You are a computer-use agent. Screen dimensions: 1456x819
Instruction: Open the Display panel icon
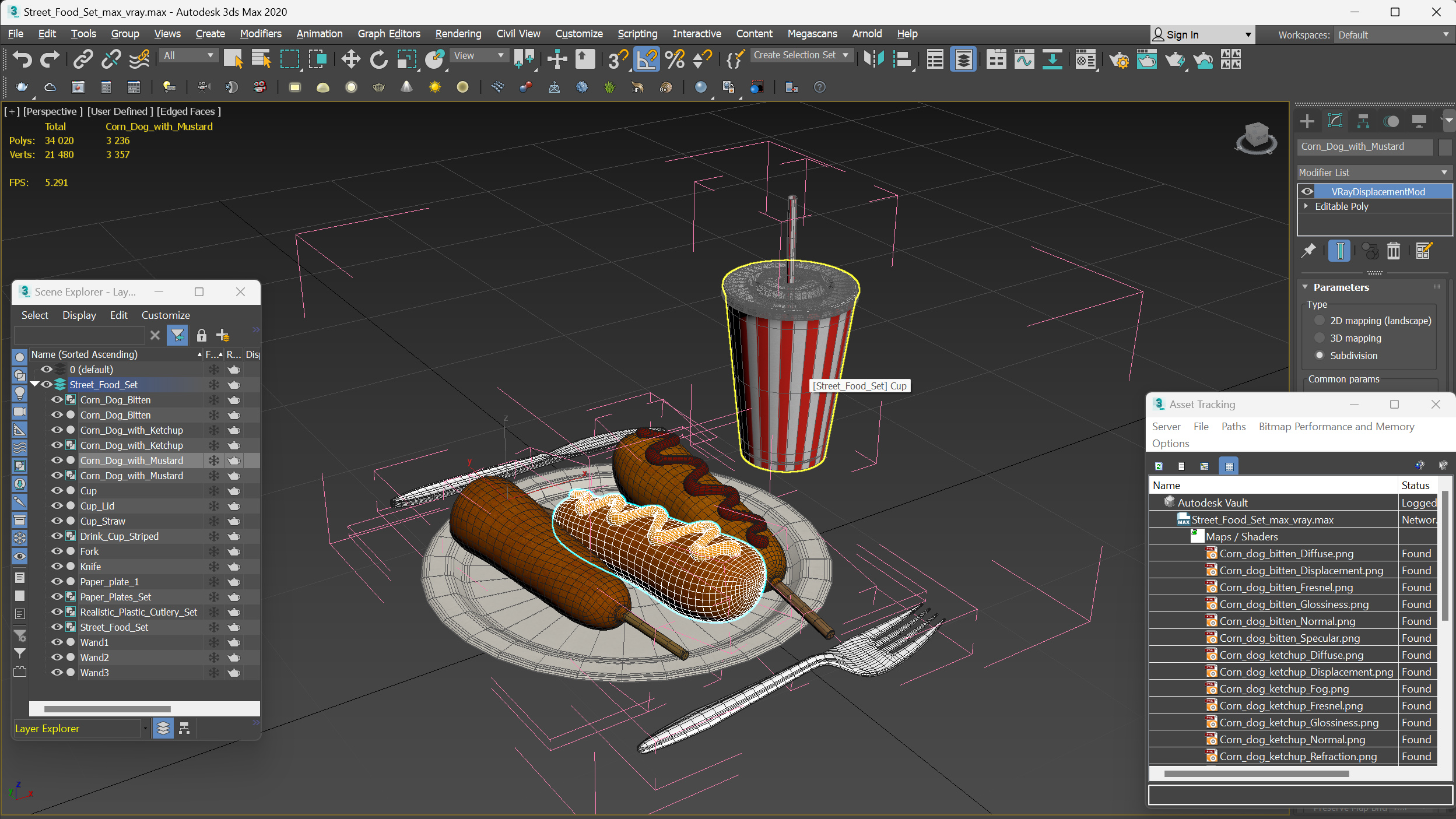[1419, 121]
